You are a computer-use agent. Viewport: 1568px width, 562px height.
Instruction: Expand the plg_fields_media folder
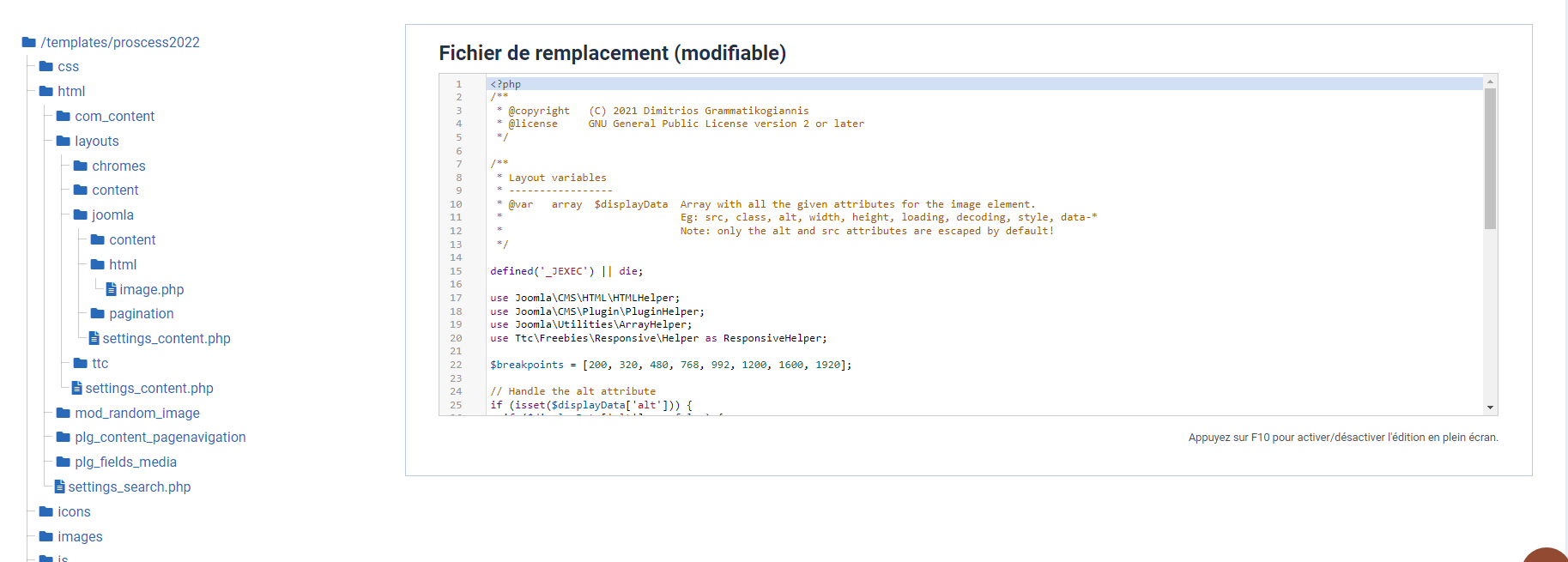(x=126, y=462)
